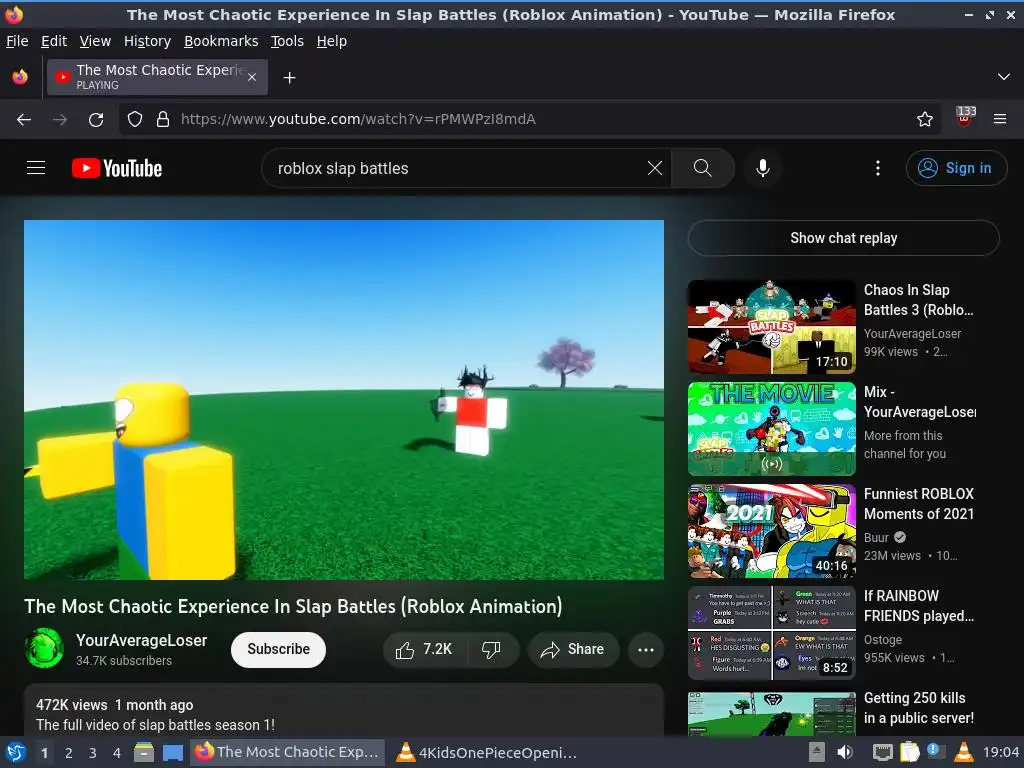Reload the page in Firefox
This screenshot has height=768, width=1024.
96,119
